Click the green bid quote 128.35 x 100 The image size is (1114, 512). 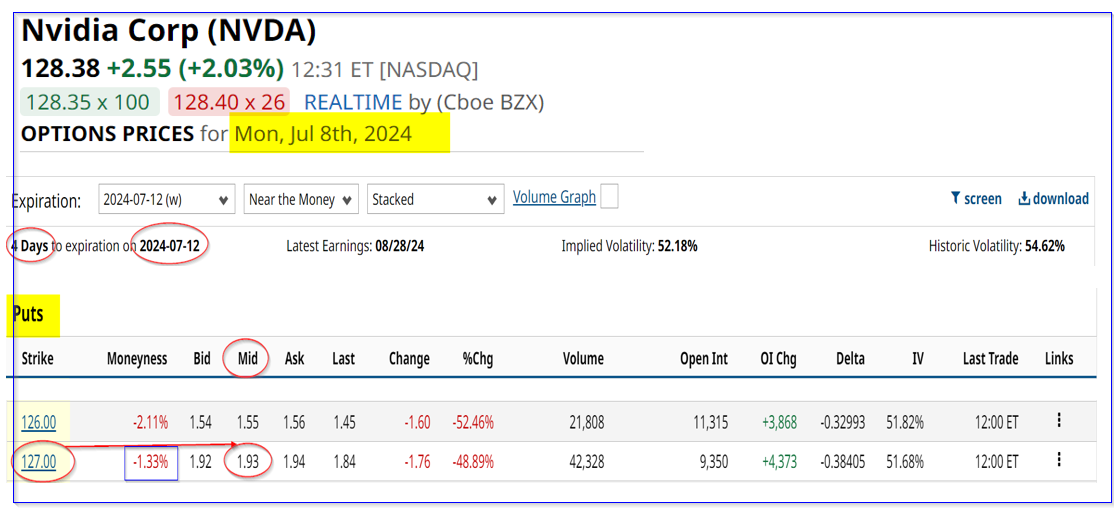pyautogui.click(x=88, y=102)
